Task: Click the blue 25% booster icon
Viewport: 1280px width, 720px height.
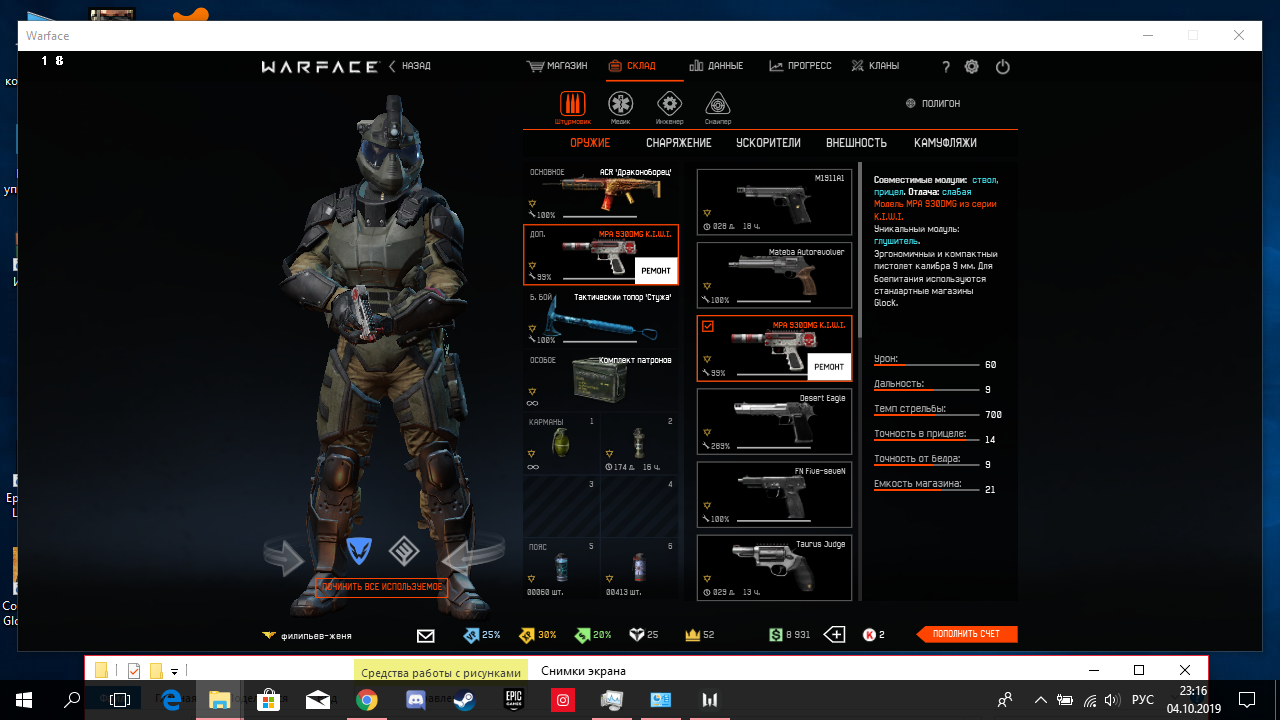Action: pos(471,635)
